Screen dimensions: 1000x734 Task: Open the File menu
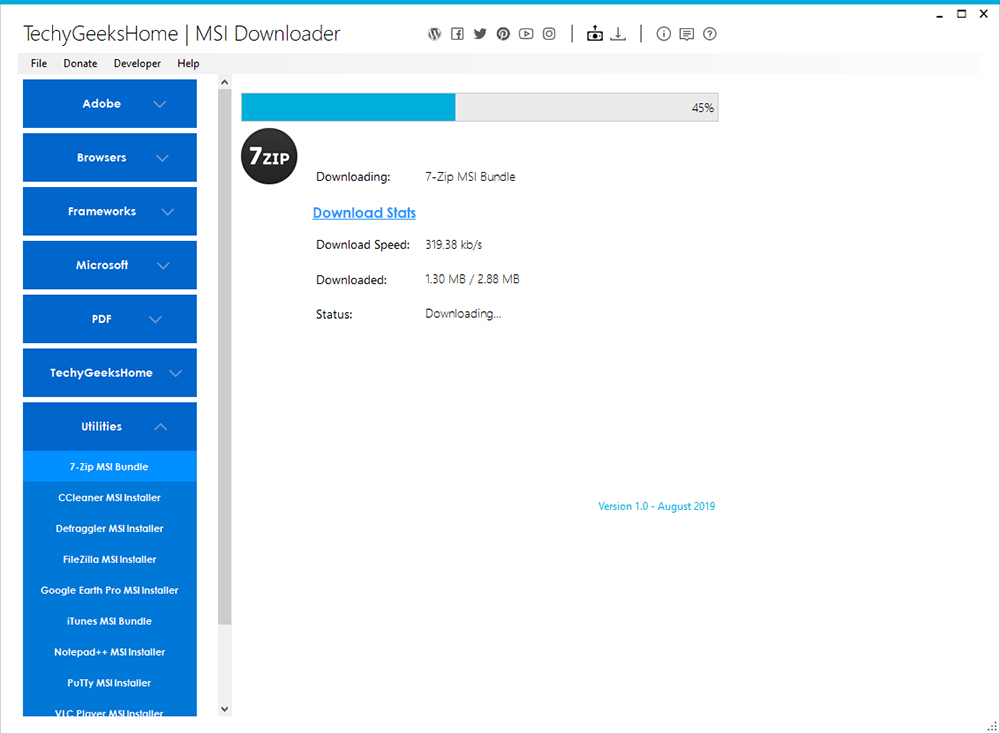coord(39,63)
